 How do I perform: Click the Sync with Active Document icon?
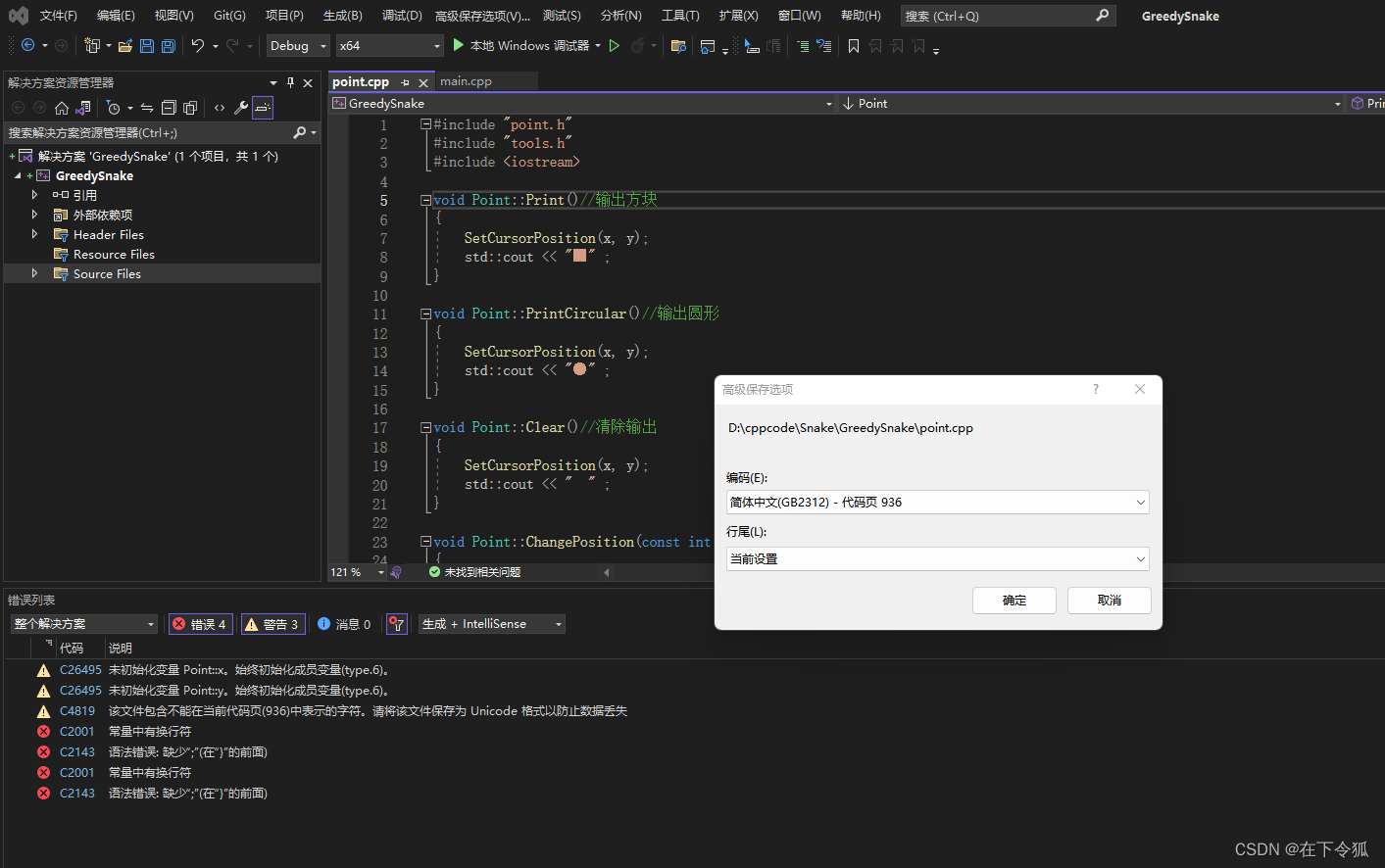(x=147, y=108)
